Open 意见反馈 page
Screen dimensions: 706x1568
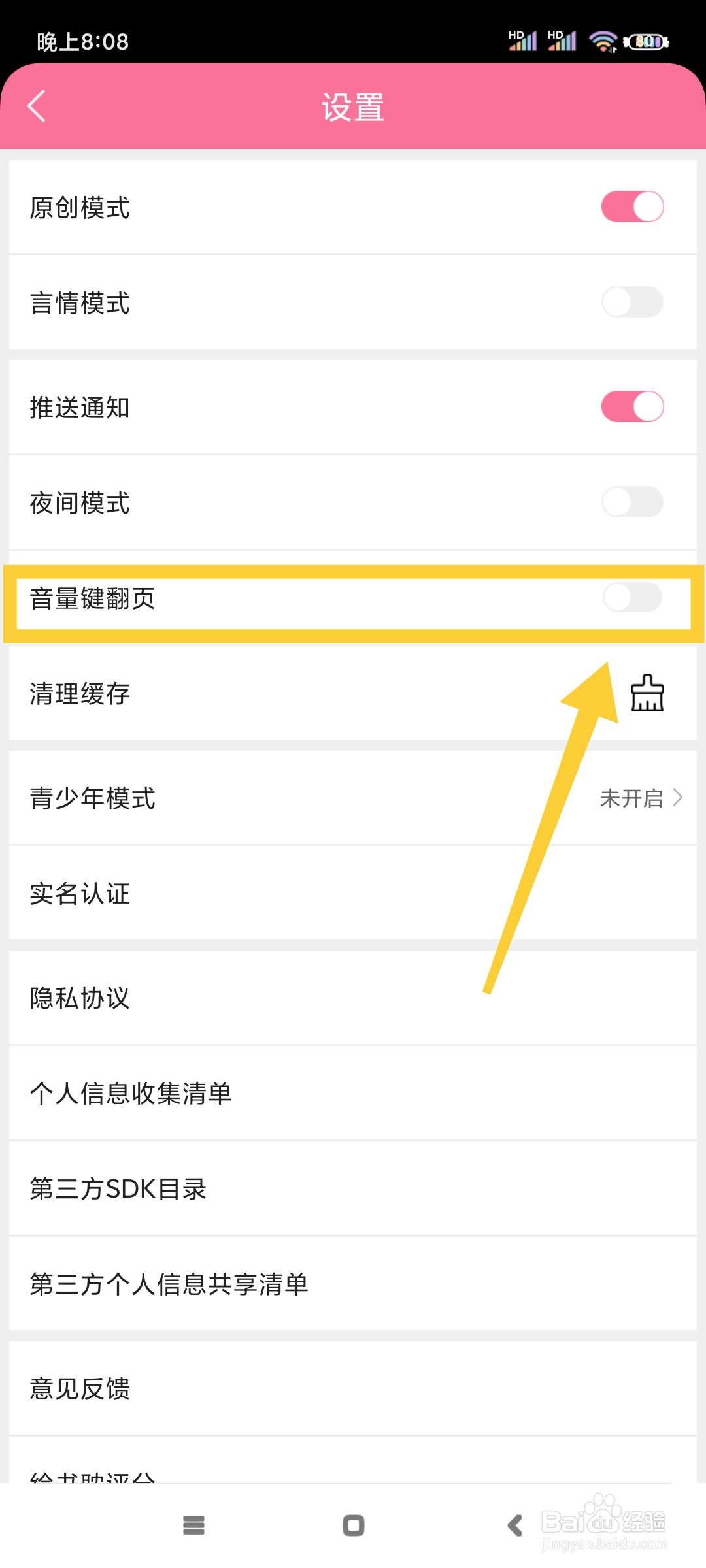[x=80, y=1389]
